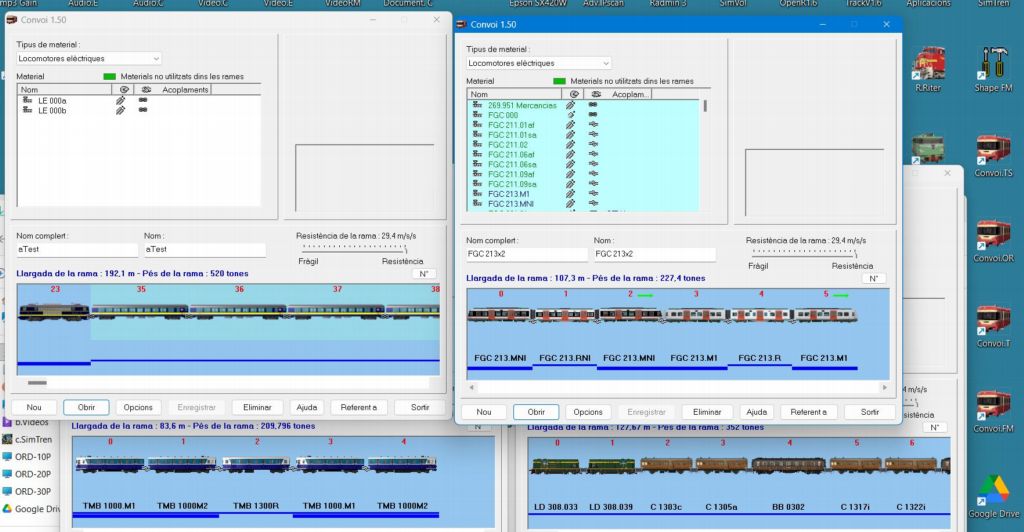Select TMB 1300R car in lower window

(255, 464)
